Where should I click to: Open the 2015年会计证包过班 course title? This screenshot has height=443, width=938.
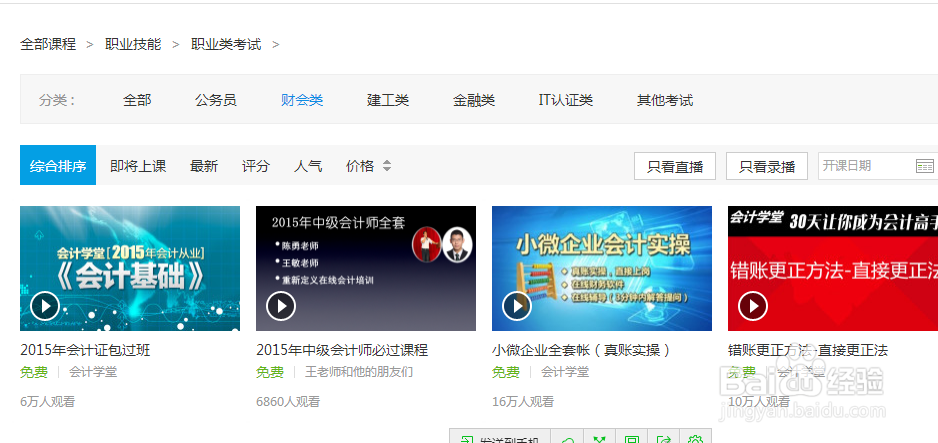85,350
